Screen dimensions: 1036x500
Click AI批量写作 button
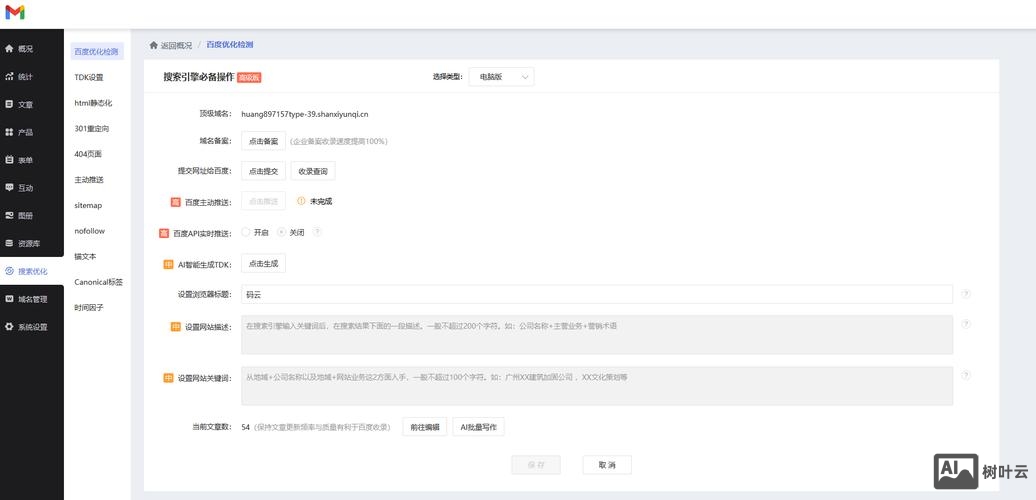(x=479, y=427)
